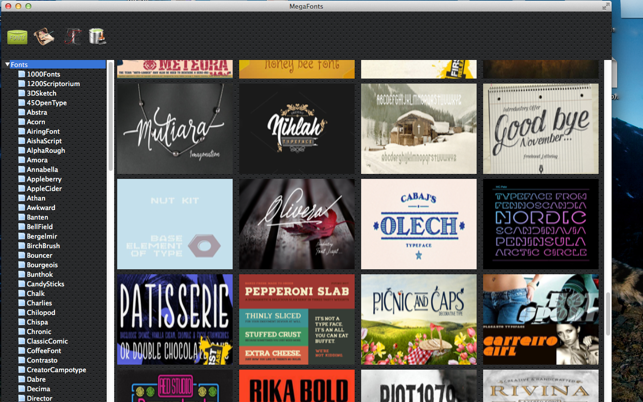Open the Meteora font thumbnail
Image resolution: width=643 pixels, height=402 pixels.
(x=175, y=69)
